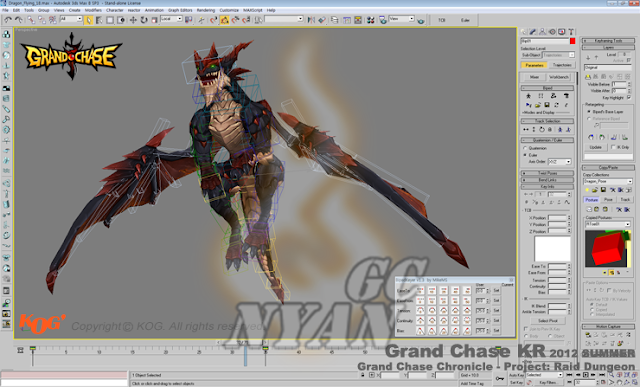The height and width of the screenshot is (387, 640).
Task: Choose the Select and Rotate tool
Action: coord(144,20)
